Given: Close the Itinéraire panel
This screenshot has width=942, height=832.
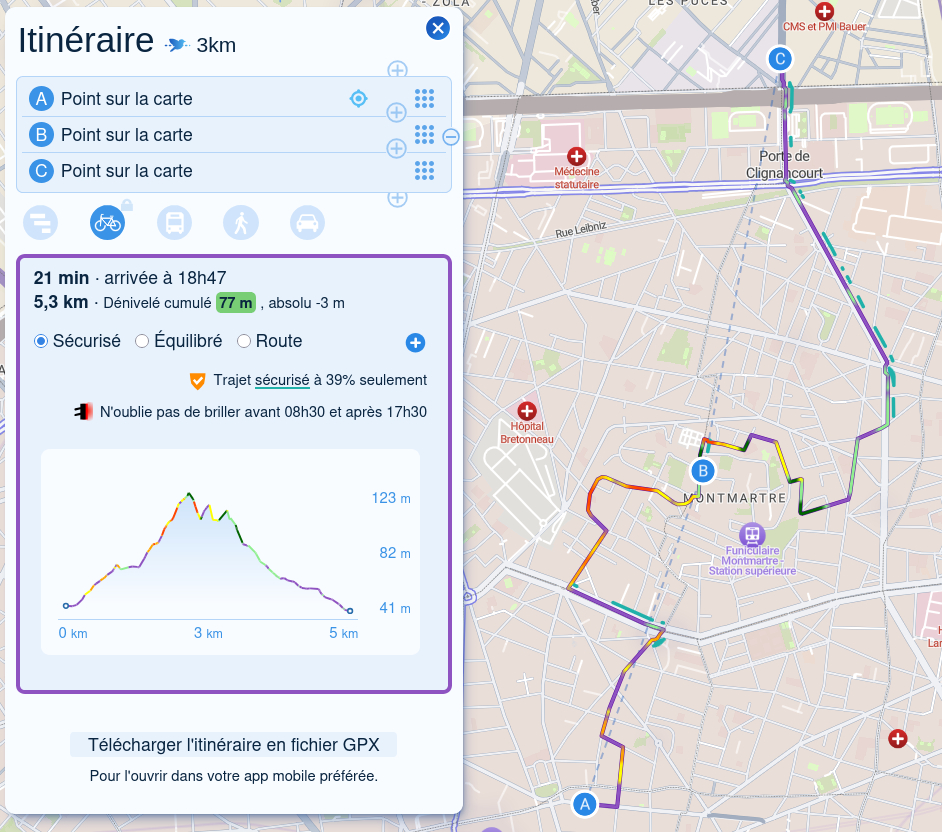Looking at the screenshot, I should pyautogui.click(x=437, y=28).
